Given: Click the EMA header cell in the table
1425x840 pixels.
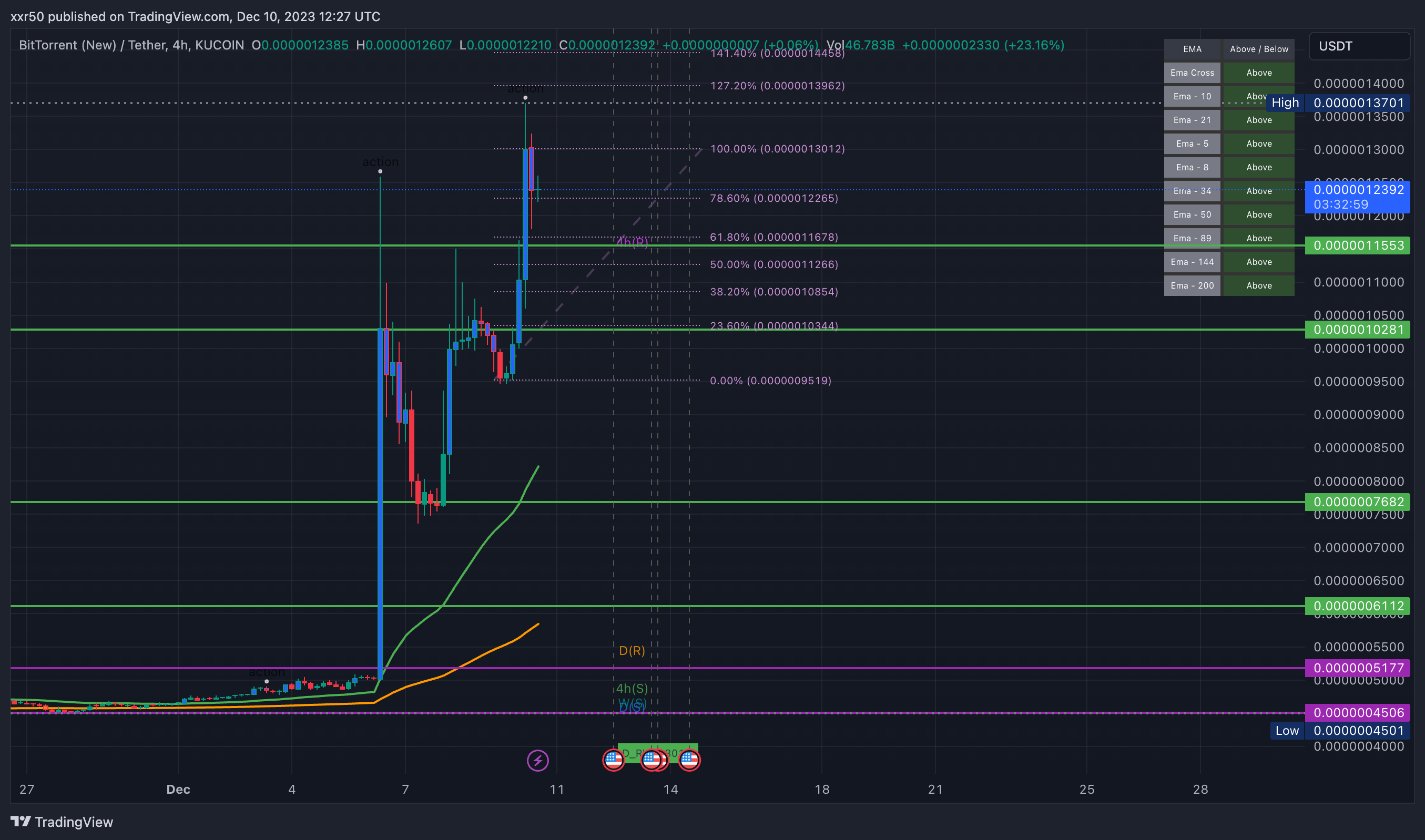Looking at the screenshot, I should 1192,49.
